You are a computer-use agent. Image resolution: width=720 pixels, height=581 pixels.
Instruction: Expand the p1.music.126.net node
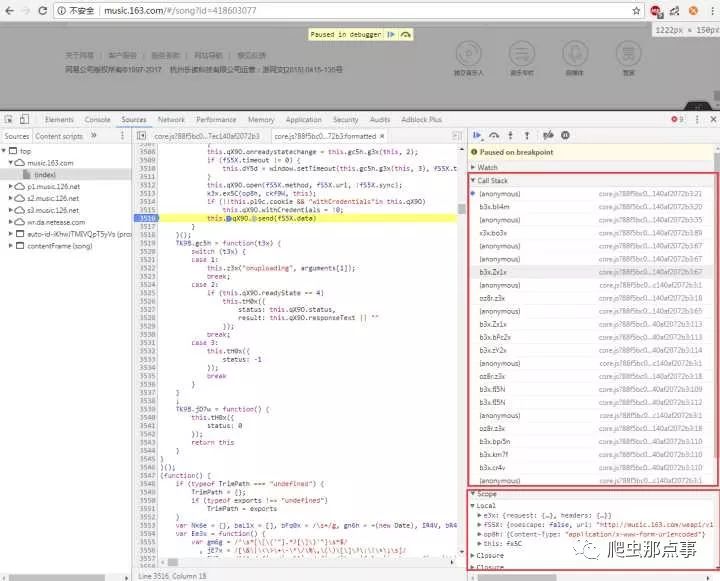11,187
